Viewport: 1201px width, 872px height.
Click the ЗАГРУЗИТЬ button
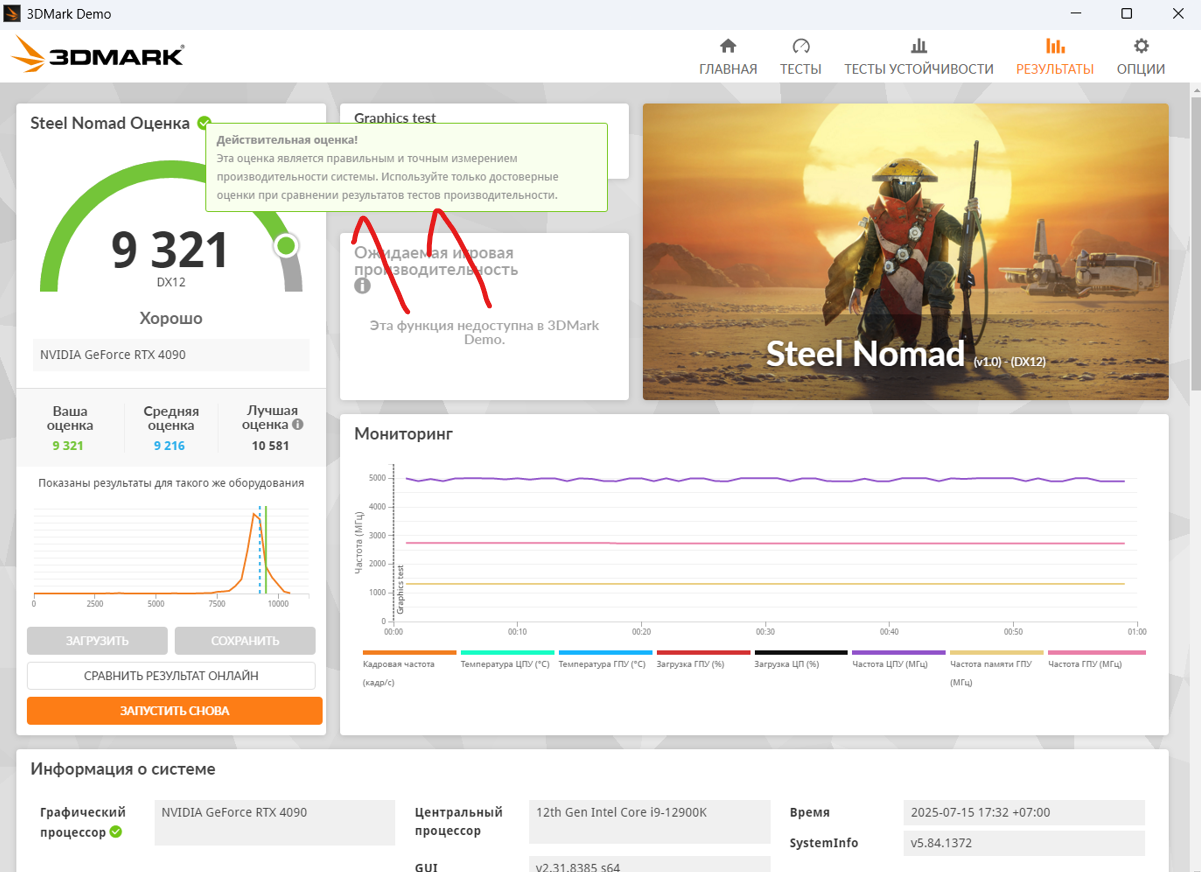pyautogui.click(x=98, y=641)
